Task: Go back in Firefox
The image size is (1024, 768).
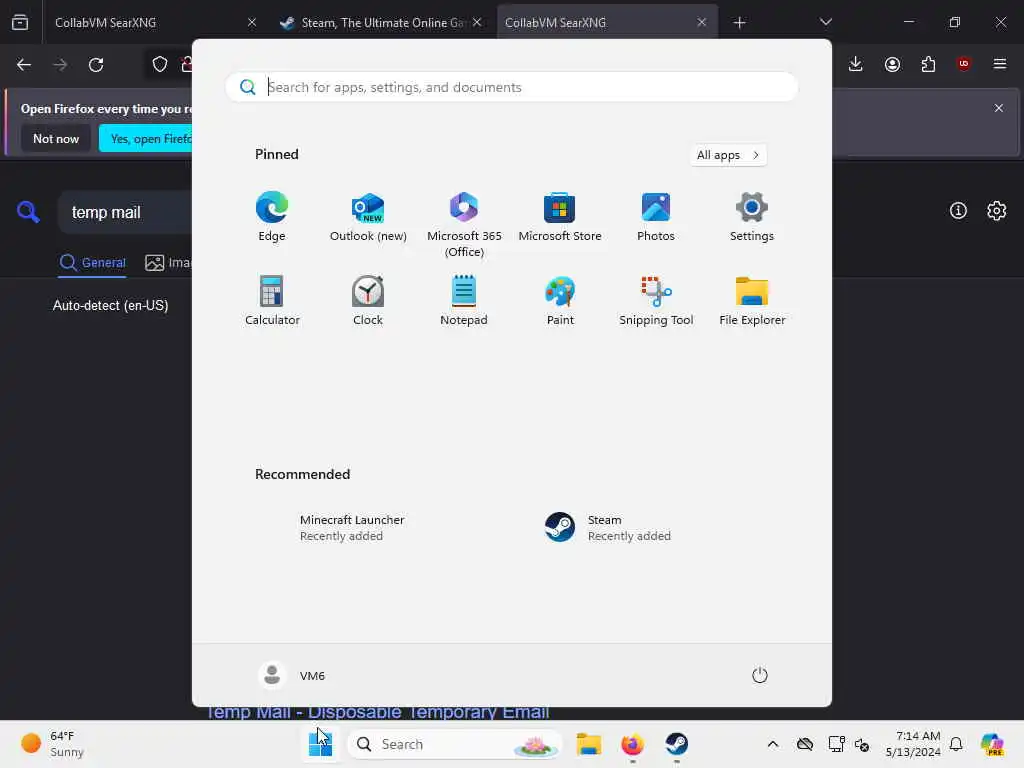Action: pos(24,65)
